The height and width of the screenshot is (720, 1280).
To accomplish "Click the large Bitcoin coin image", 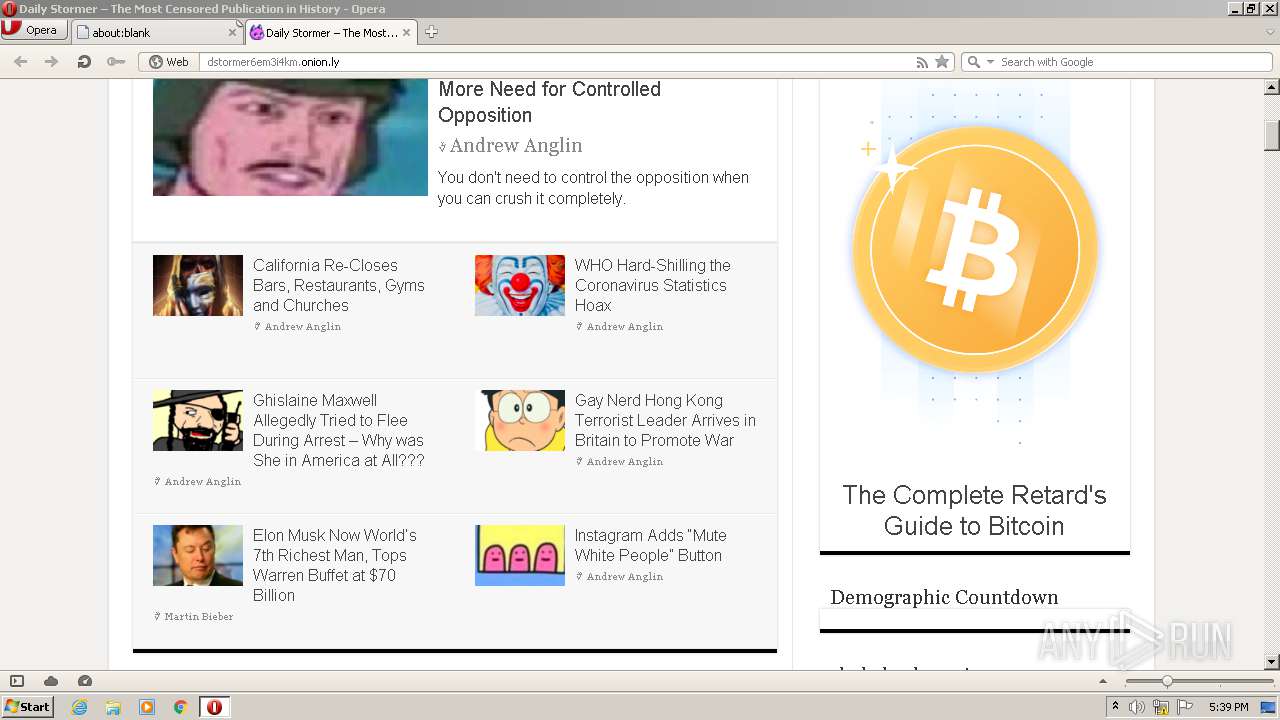I will pos(975,250).
